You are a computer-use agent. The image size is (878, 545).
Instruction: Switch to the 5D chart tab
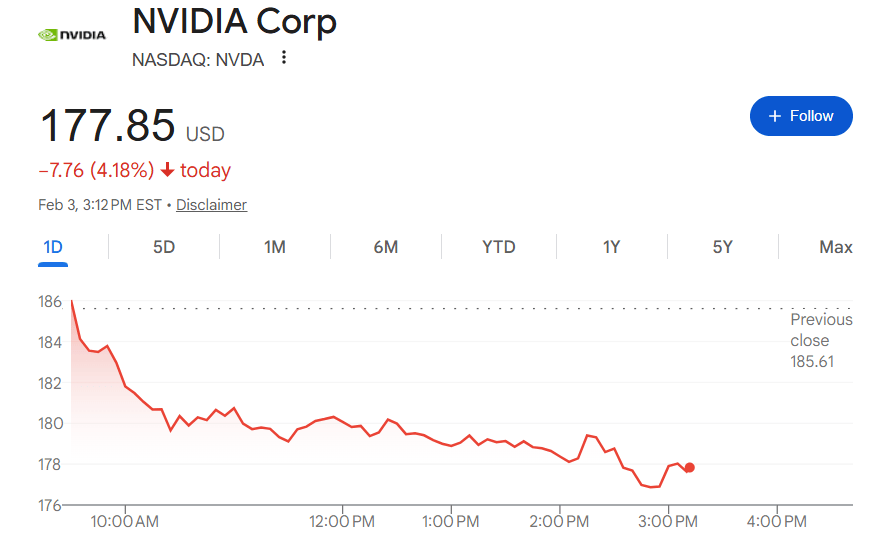click(164, 247)
